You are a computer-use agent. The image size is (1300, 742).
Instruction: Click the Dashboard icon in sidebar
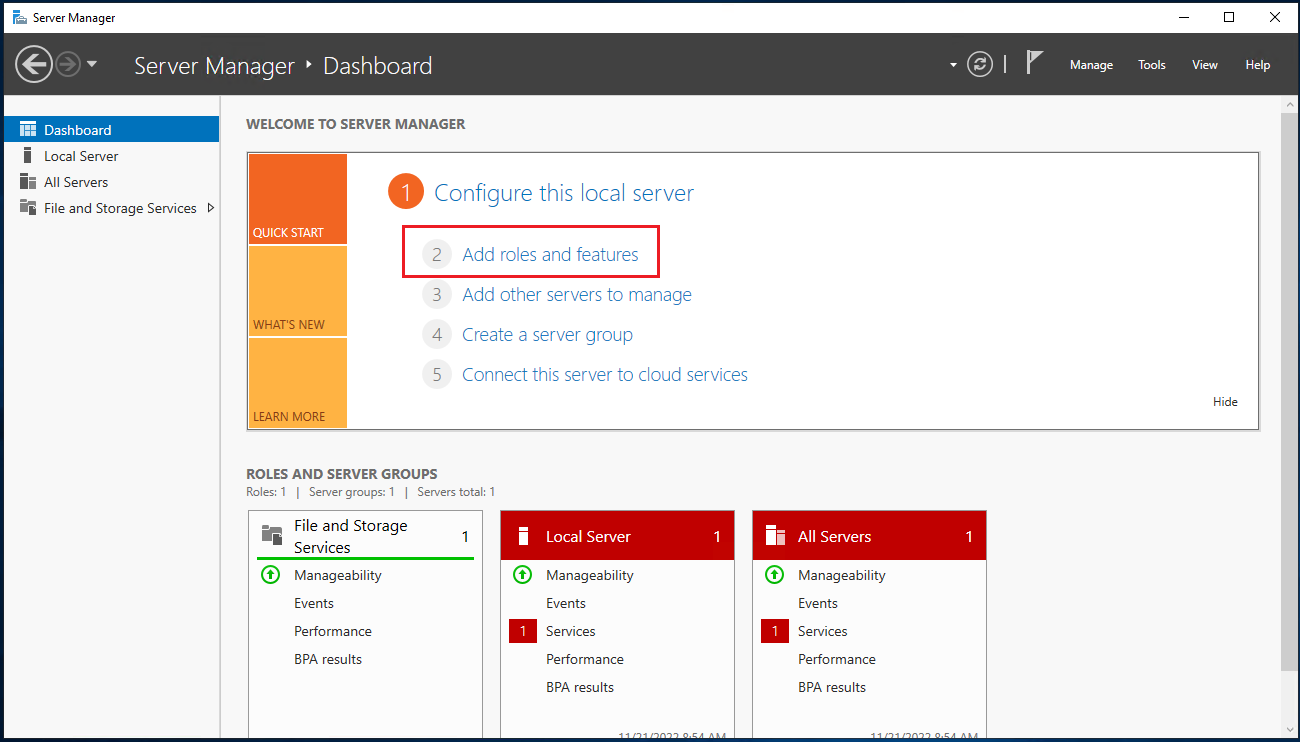pyautogui.click(x=28, y=130)
